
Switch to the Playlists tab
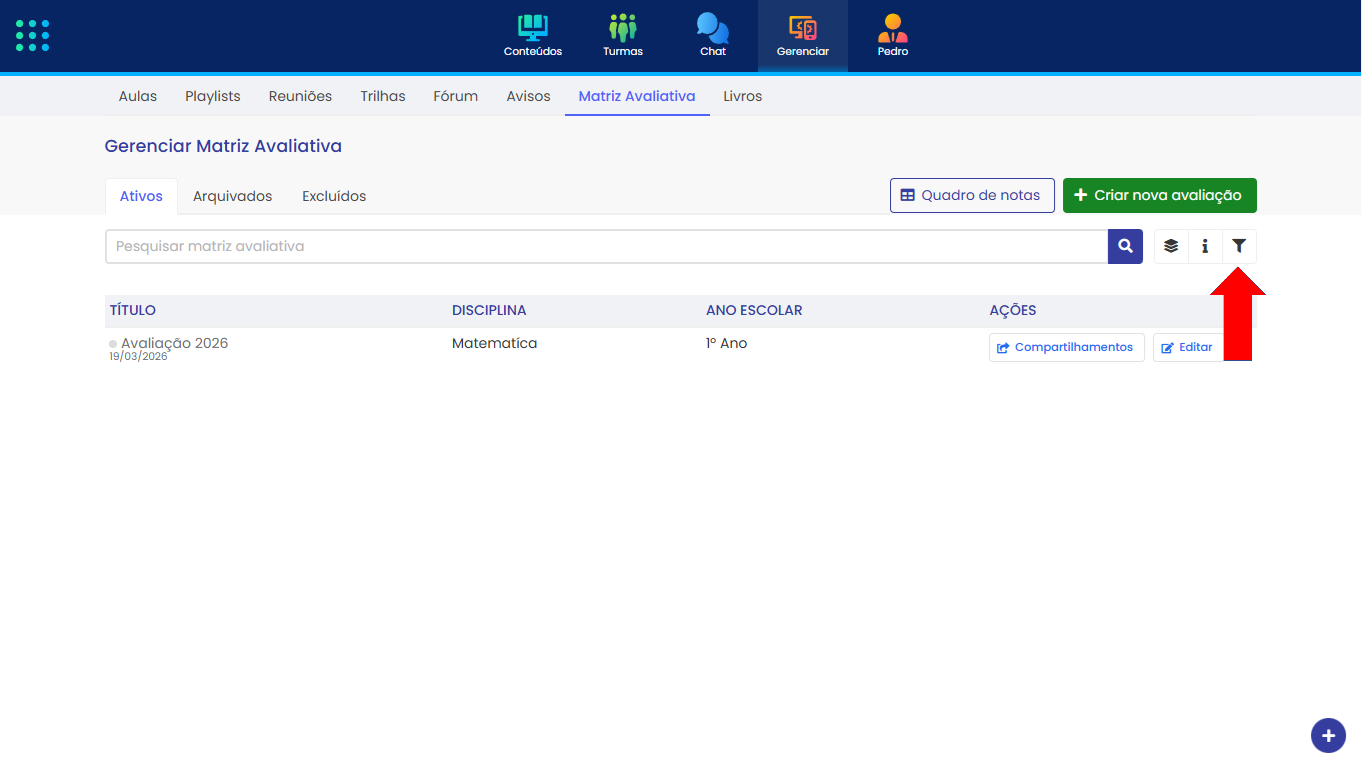[213, 96]
